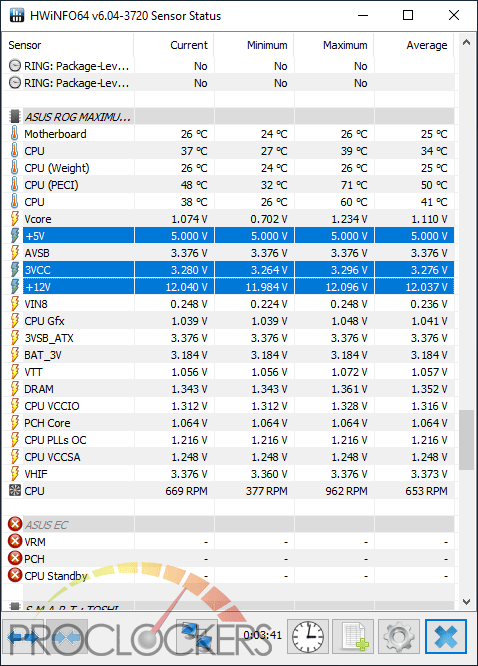Select the highlighted +12V row

point(230,287)
